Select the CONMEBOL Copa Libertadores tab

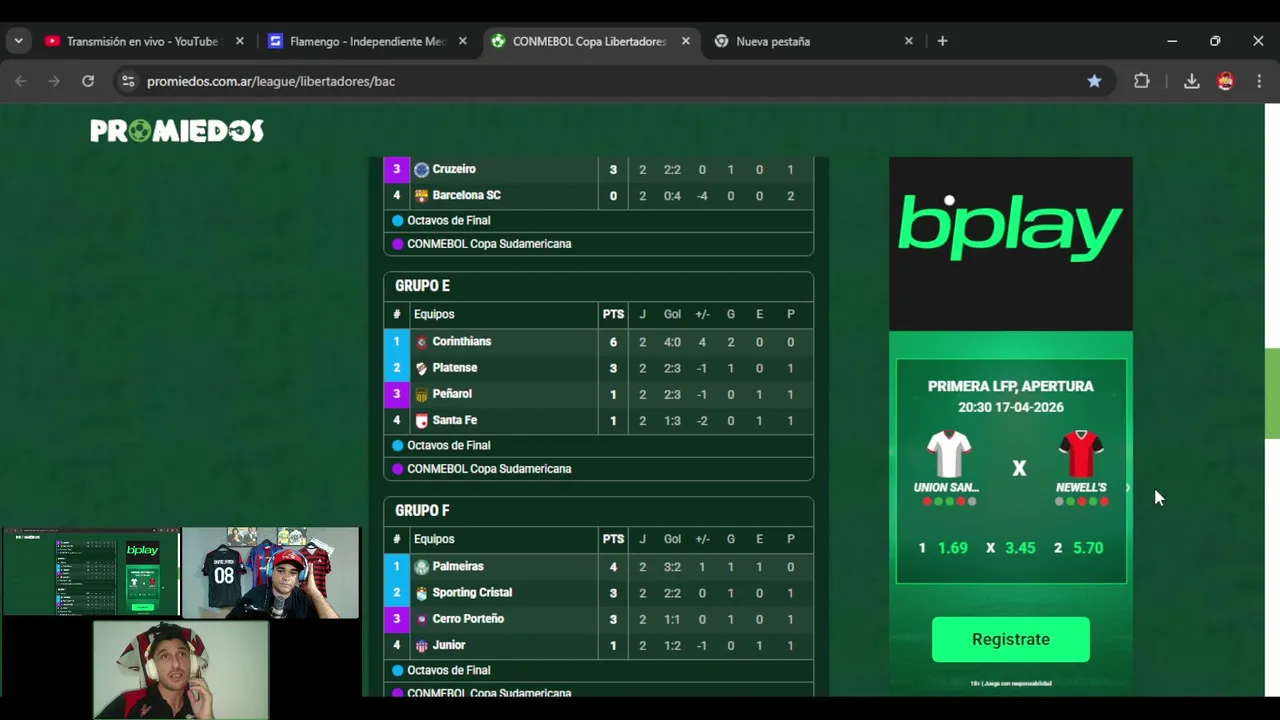[589, 41]
